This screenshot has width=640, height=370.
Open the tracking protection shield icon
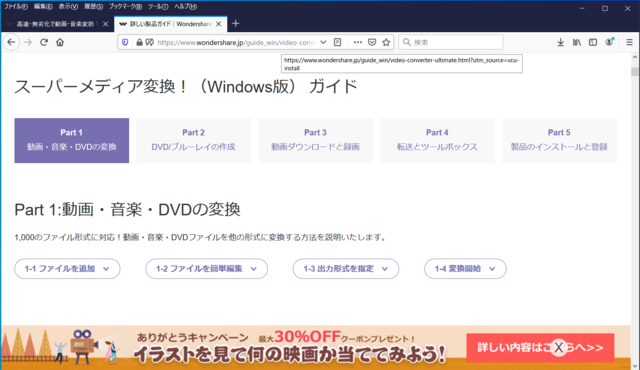(x=125, y=42)
